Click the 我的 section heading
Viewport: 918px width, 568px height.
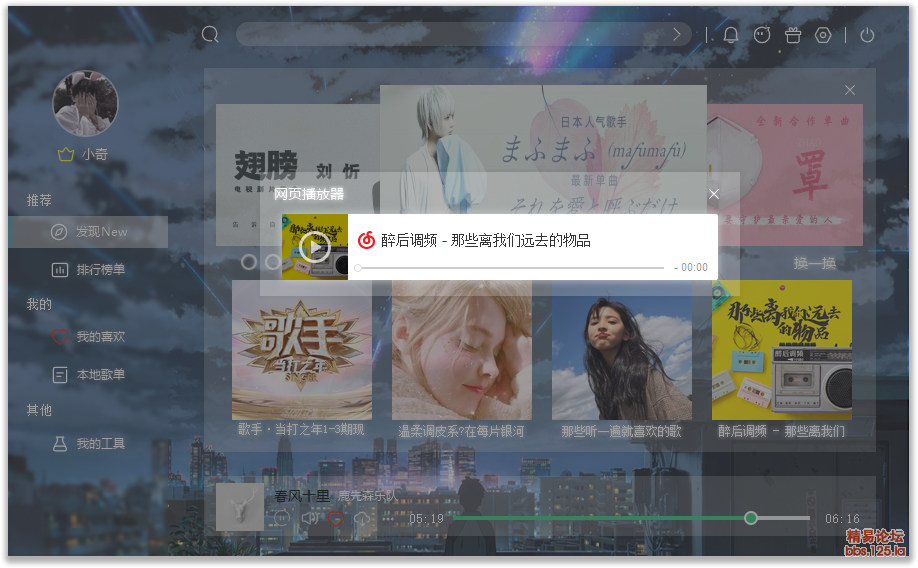(x=39, y=304)
